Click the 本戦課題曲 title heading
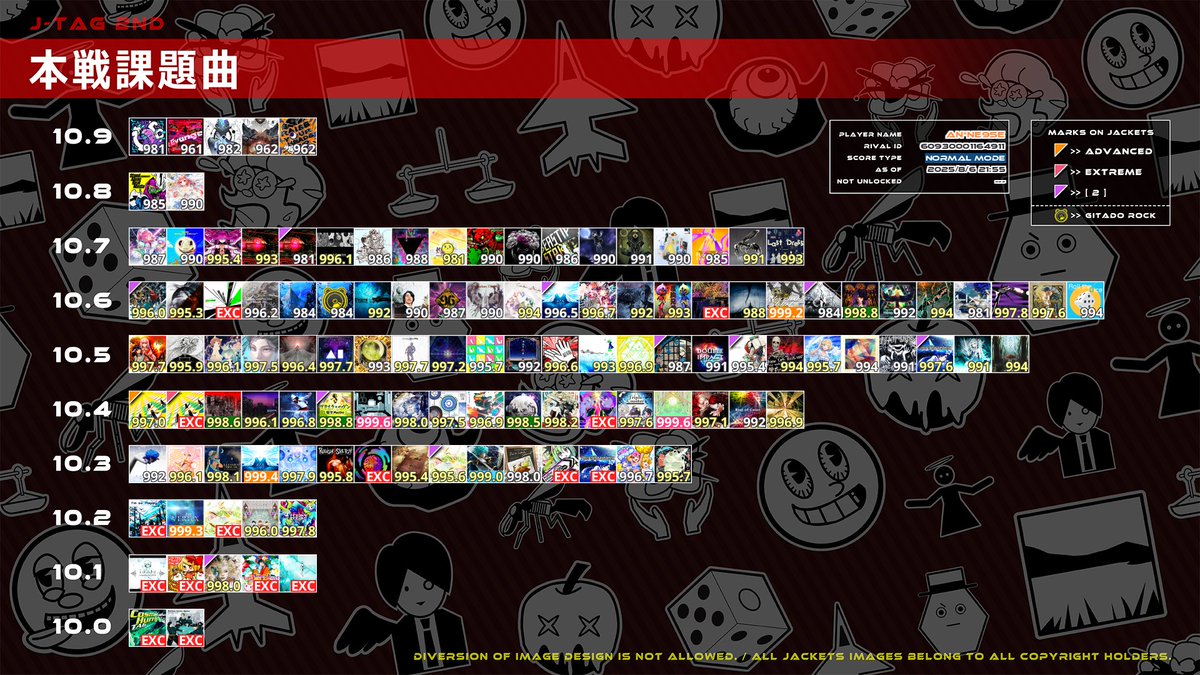Viewport: 1200px width, 675px height. (133, 70)
